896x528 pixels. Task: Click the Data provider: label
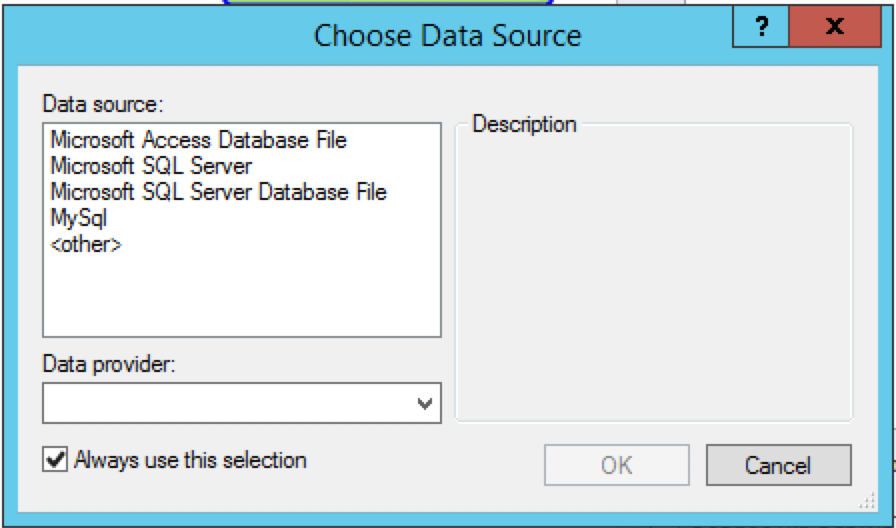[109, 365]
